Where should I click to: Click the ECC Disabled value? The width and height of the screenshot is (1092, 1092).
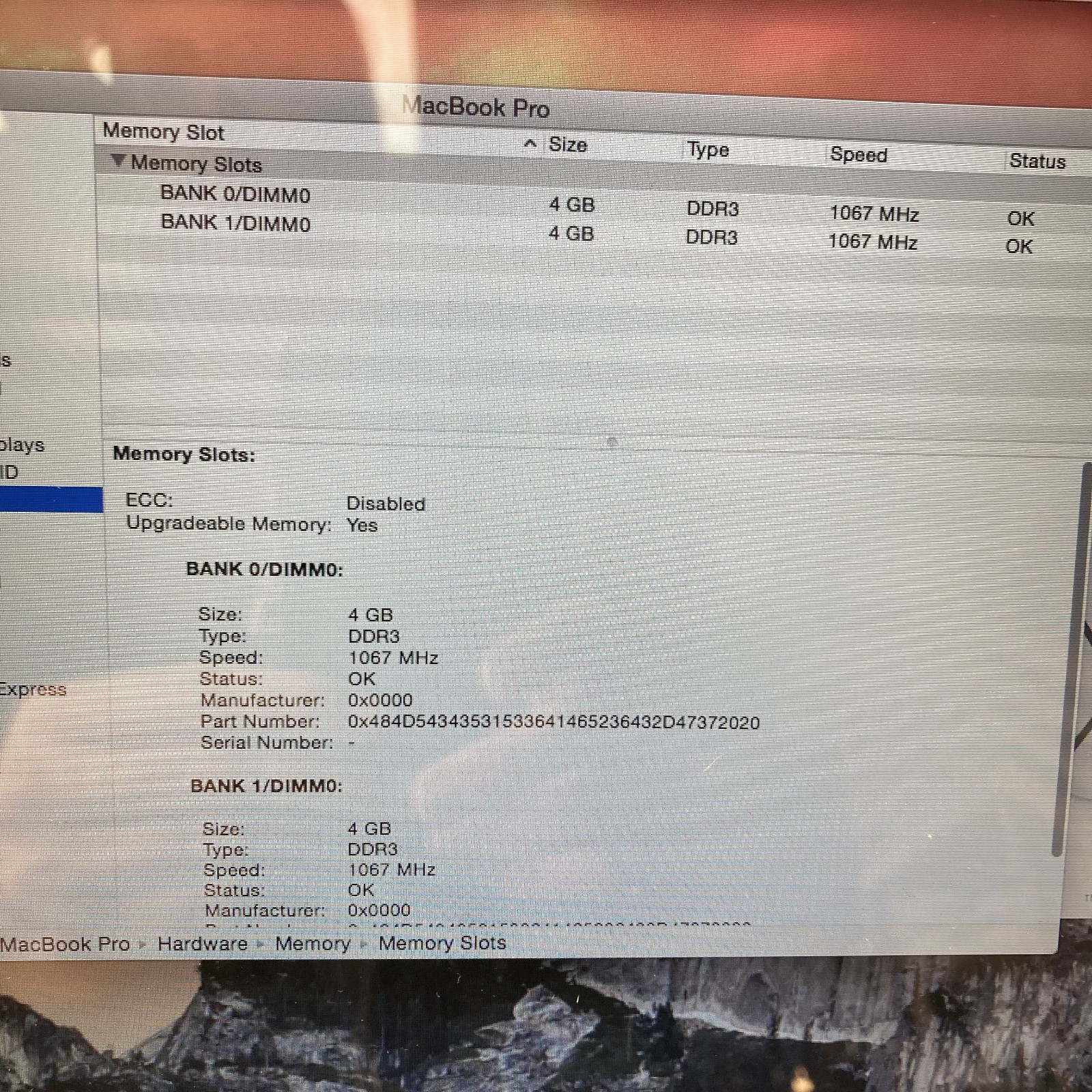click(386, 504)
